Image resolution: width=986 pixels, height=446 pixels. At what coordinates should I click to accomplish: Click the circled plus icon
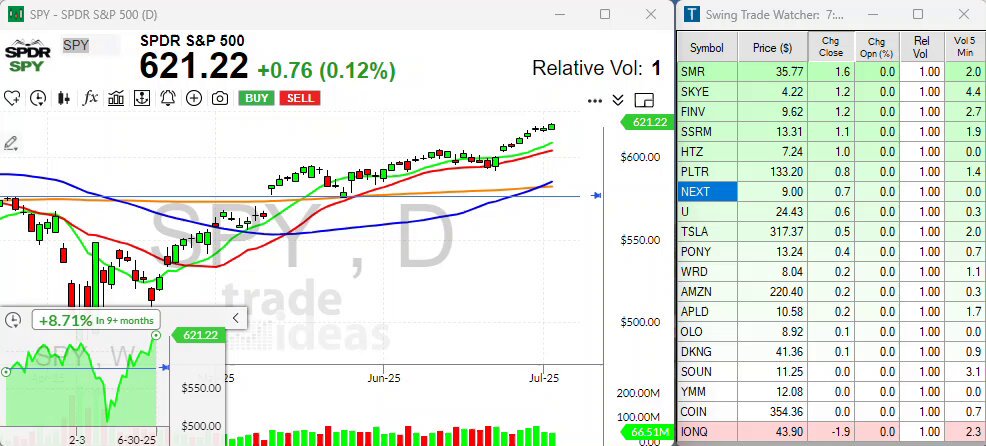pyautogui.click(x=194, y=98)
